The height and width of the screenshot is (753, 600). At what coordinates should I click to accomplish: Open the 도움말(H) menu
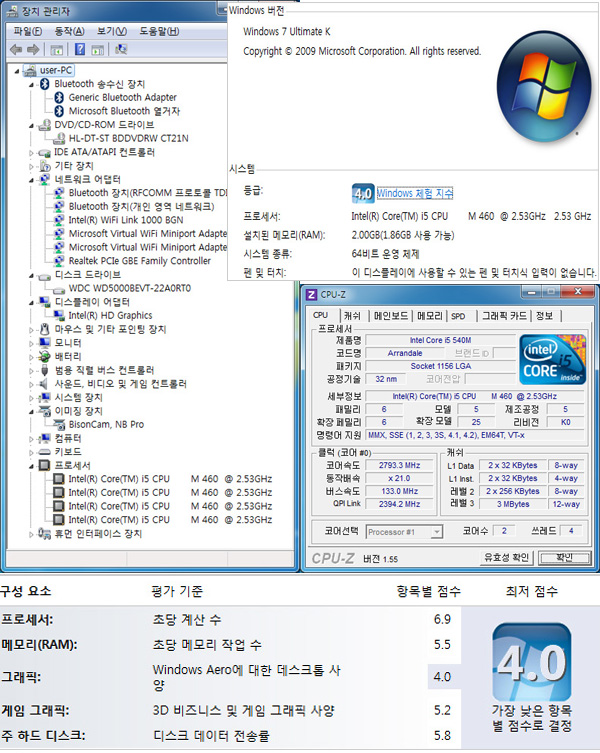159,31
